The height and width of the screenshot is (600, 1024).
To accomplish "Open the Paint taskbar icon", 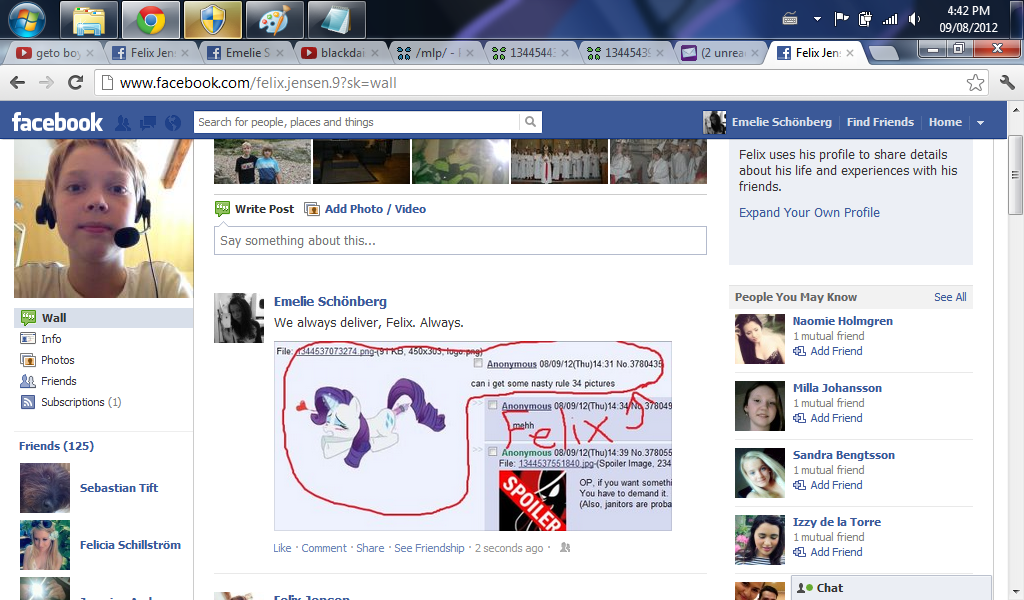I will point(274,20).
